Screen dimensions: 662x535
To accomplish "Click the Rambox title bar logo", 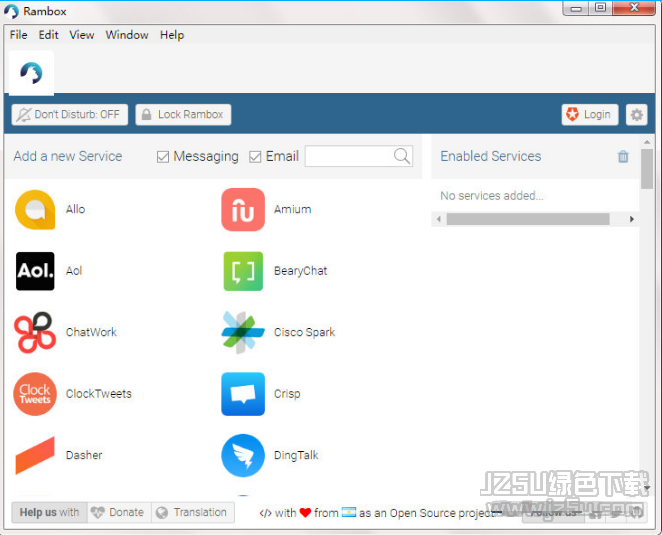I will tap(11, 11).
